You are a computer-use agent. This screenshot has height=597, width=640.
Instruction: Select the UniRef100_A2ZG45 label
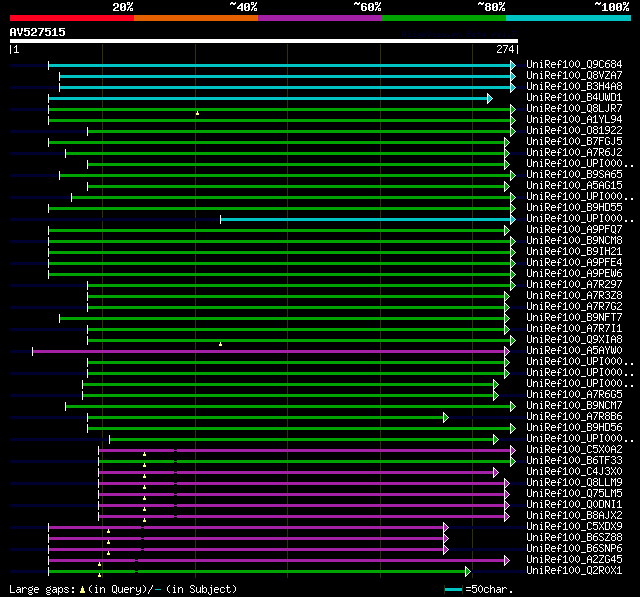(x=574, y=560)
